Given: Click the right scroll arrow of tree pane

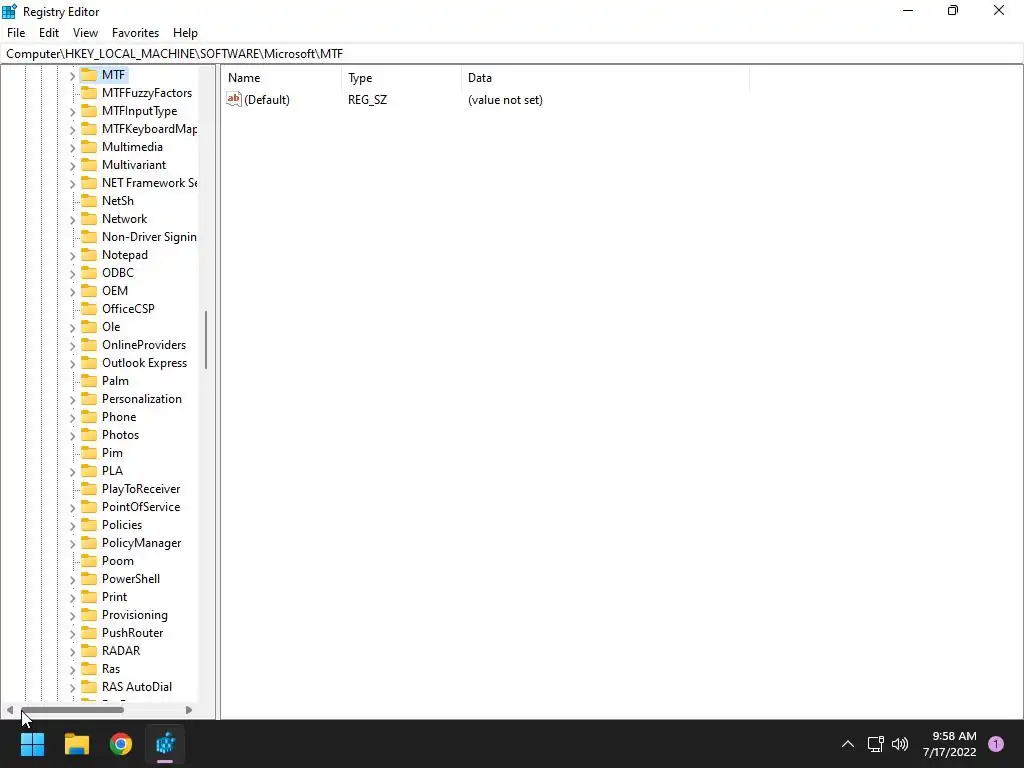Looking at the screenshot, I should [x=189, y=710].
